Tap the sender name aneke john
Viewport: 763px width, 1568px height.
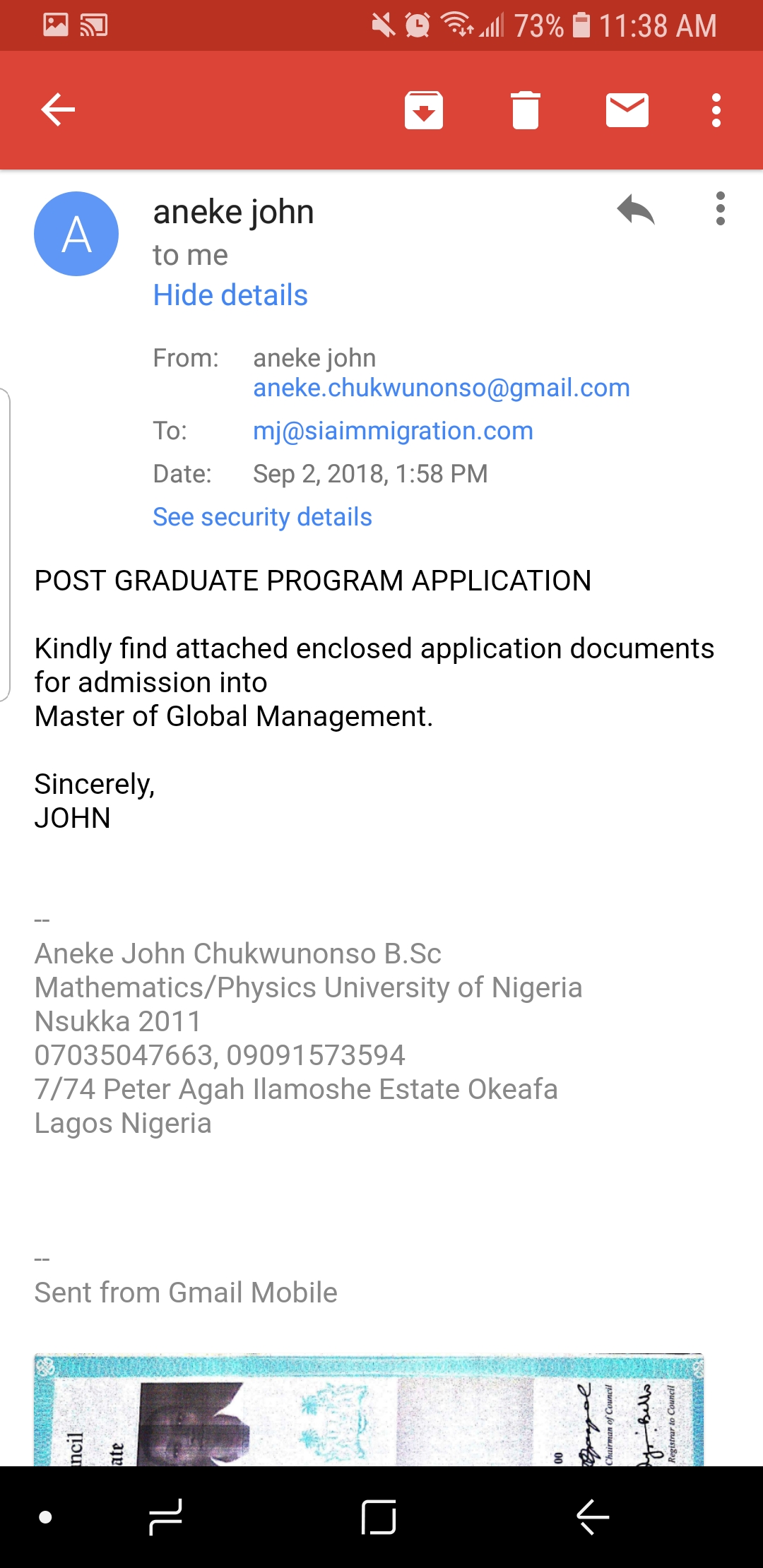tap(233, 212)
